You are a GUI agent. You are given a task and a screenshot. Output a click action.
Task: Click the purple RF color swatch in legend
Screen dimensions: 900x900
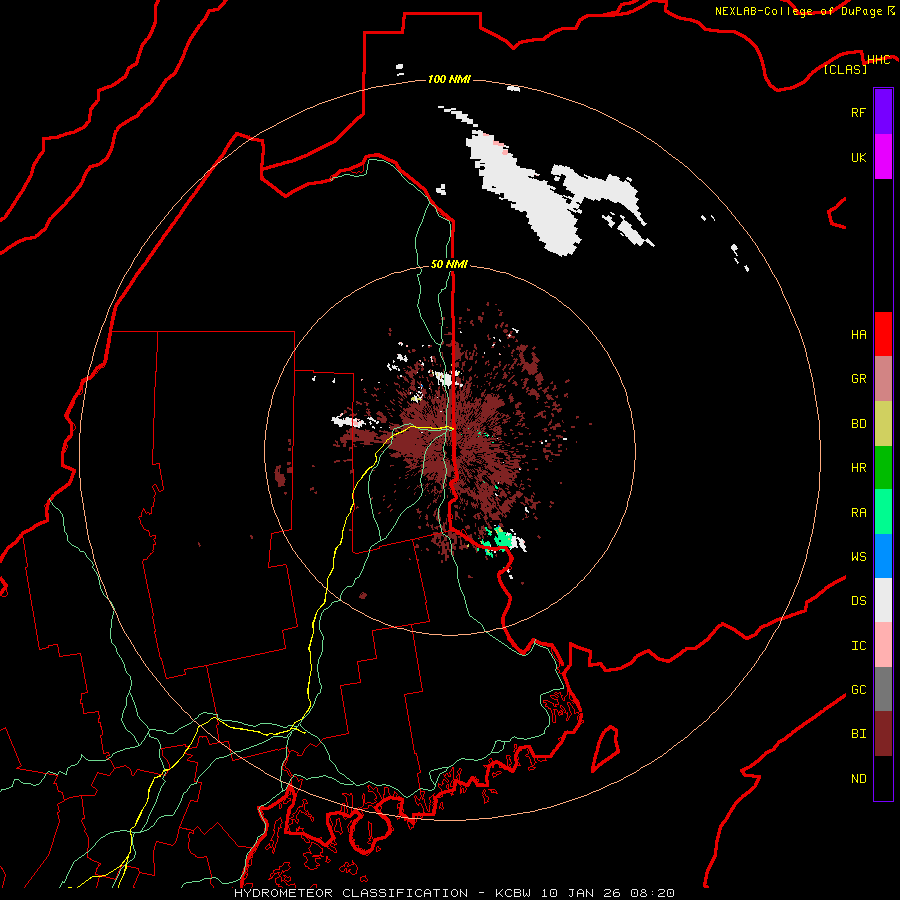(x=883, y=112)
